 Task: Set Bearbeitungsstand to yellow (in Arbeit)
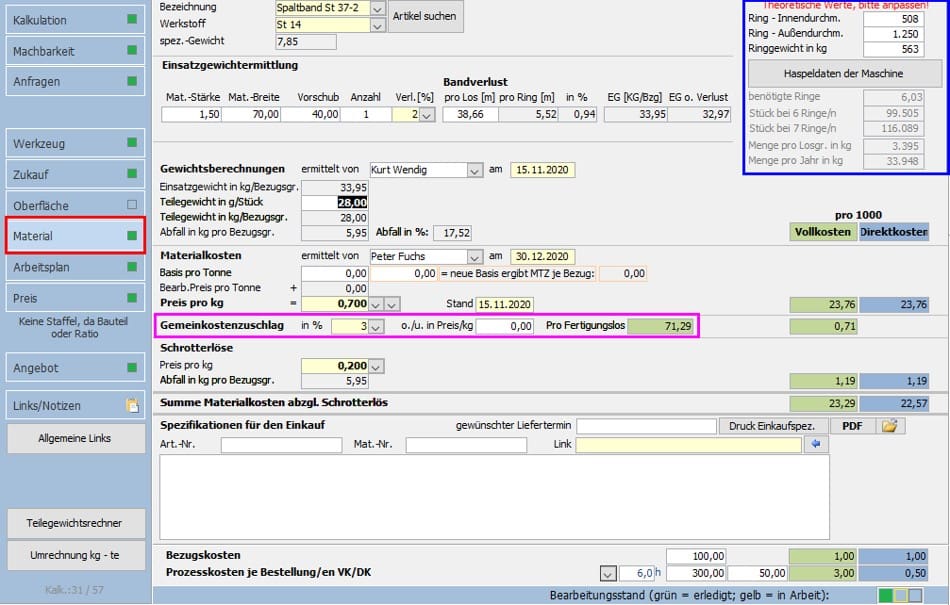tap(900, 596)
